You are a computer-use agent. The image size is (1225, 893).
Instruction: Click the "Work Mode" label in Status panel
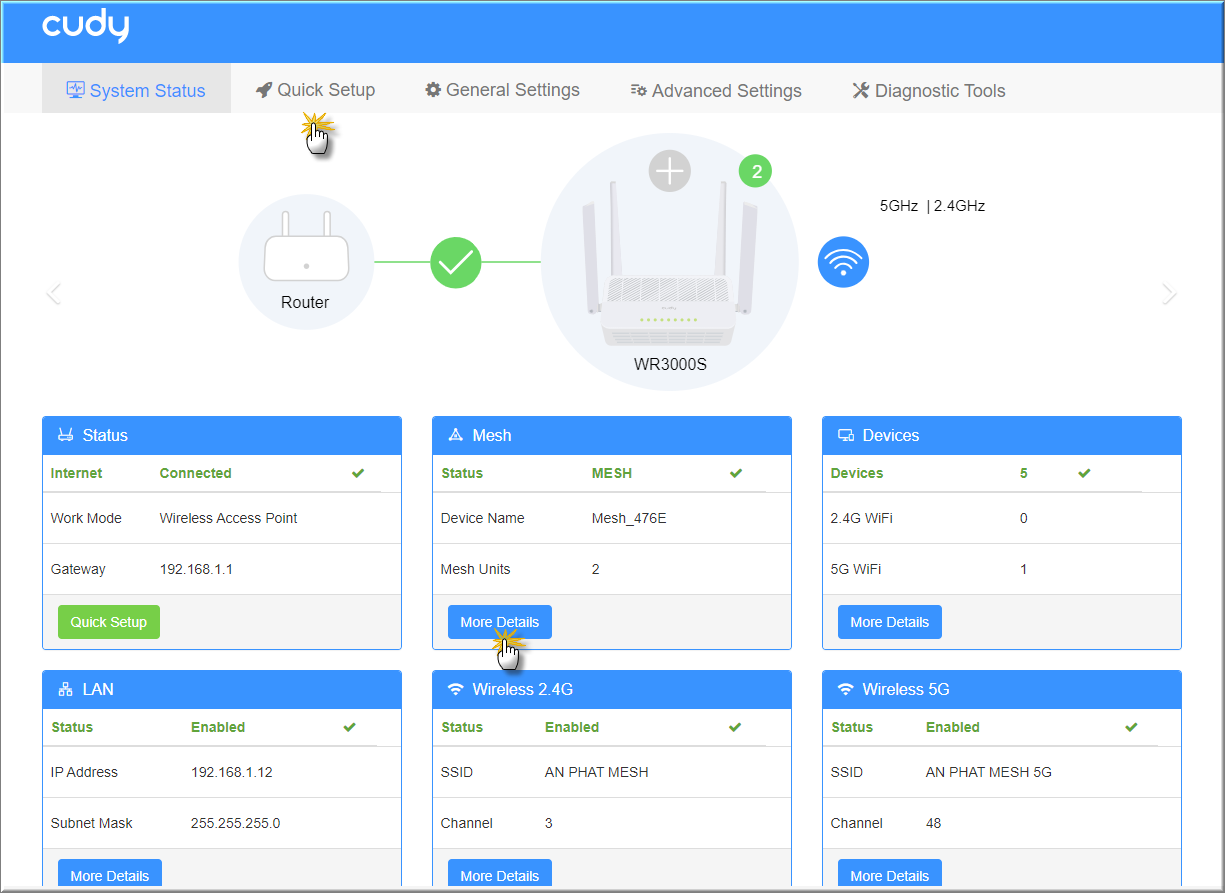86,519
